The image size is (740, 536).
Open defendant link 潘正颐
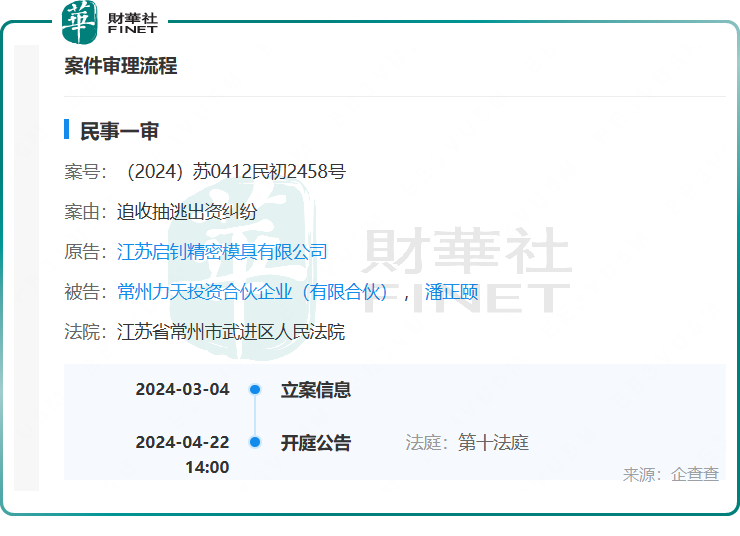(452, 292)
